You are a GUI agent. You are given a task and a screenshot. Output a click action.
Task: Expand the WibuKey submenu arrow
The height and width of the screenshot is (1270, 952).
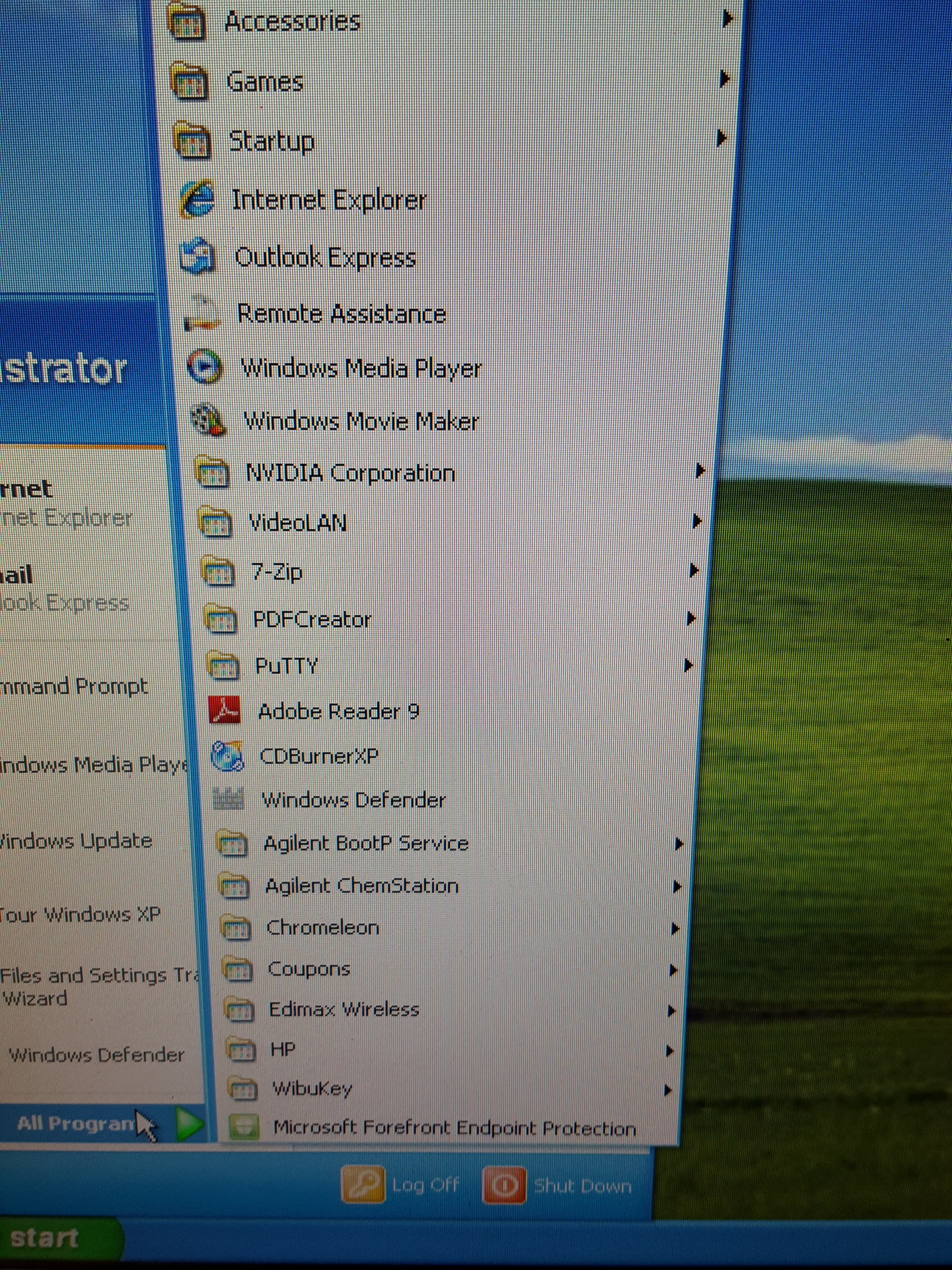point(668,1089)
